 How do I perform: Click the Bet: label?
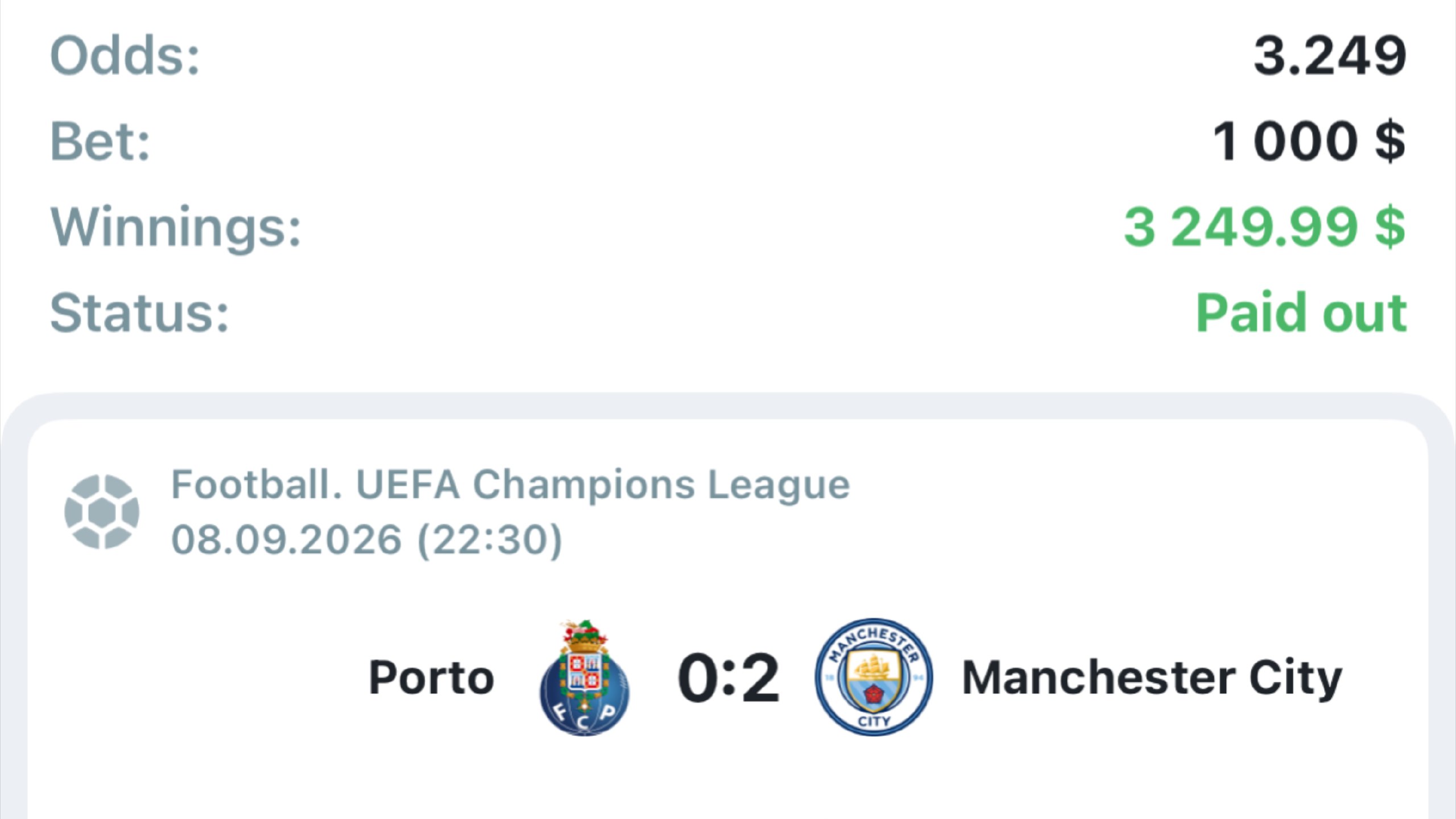click(100, 141)
